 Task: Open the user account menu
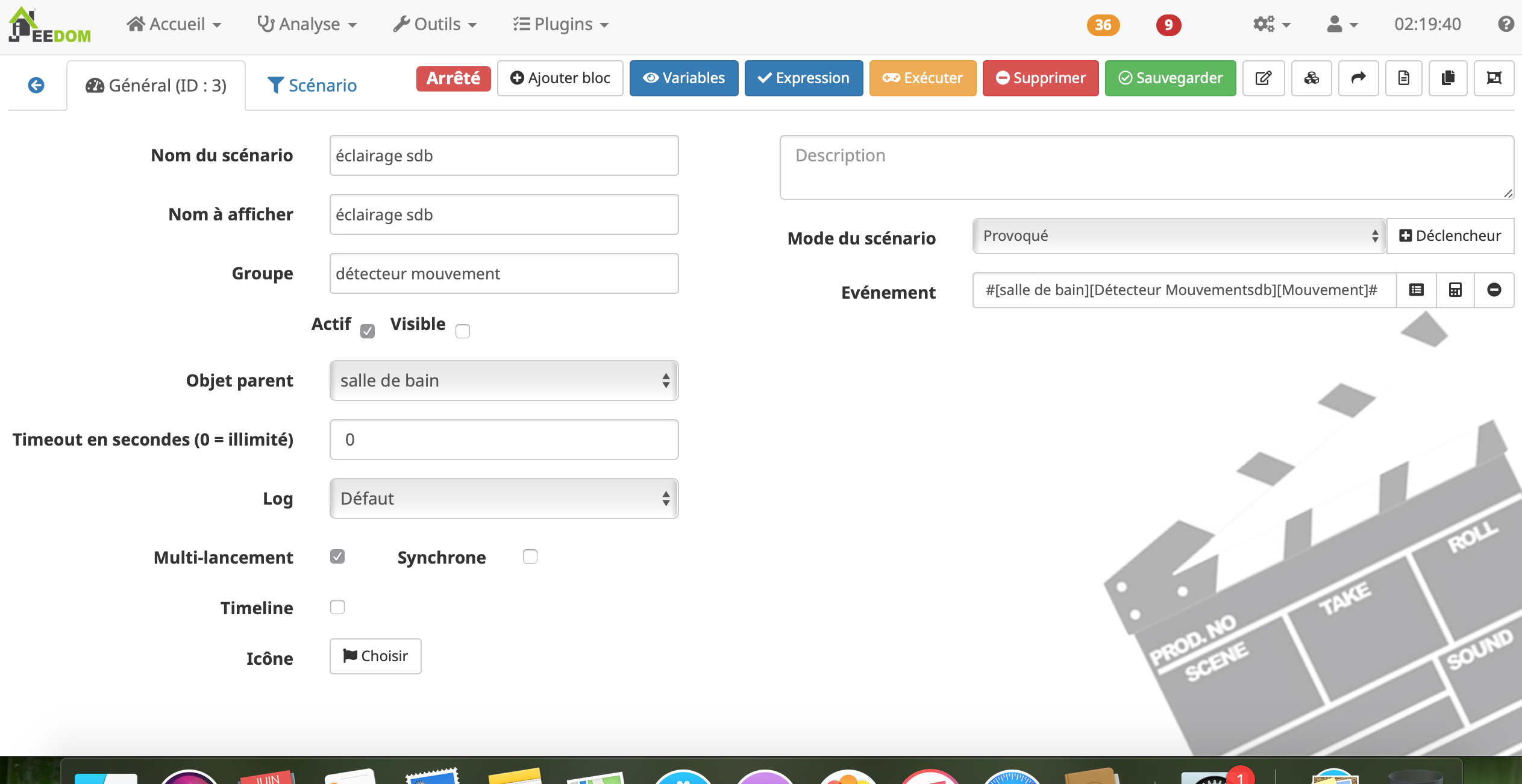1342,25
